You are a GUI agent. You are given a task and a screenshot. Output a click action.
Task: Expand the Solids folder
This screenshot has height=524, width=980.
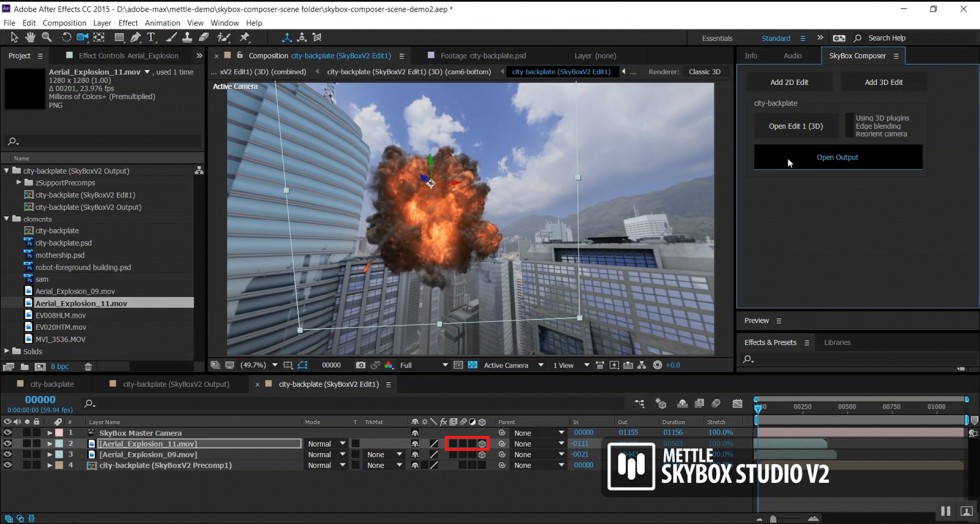tap(7, 351)
